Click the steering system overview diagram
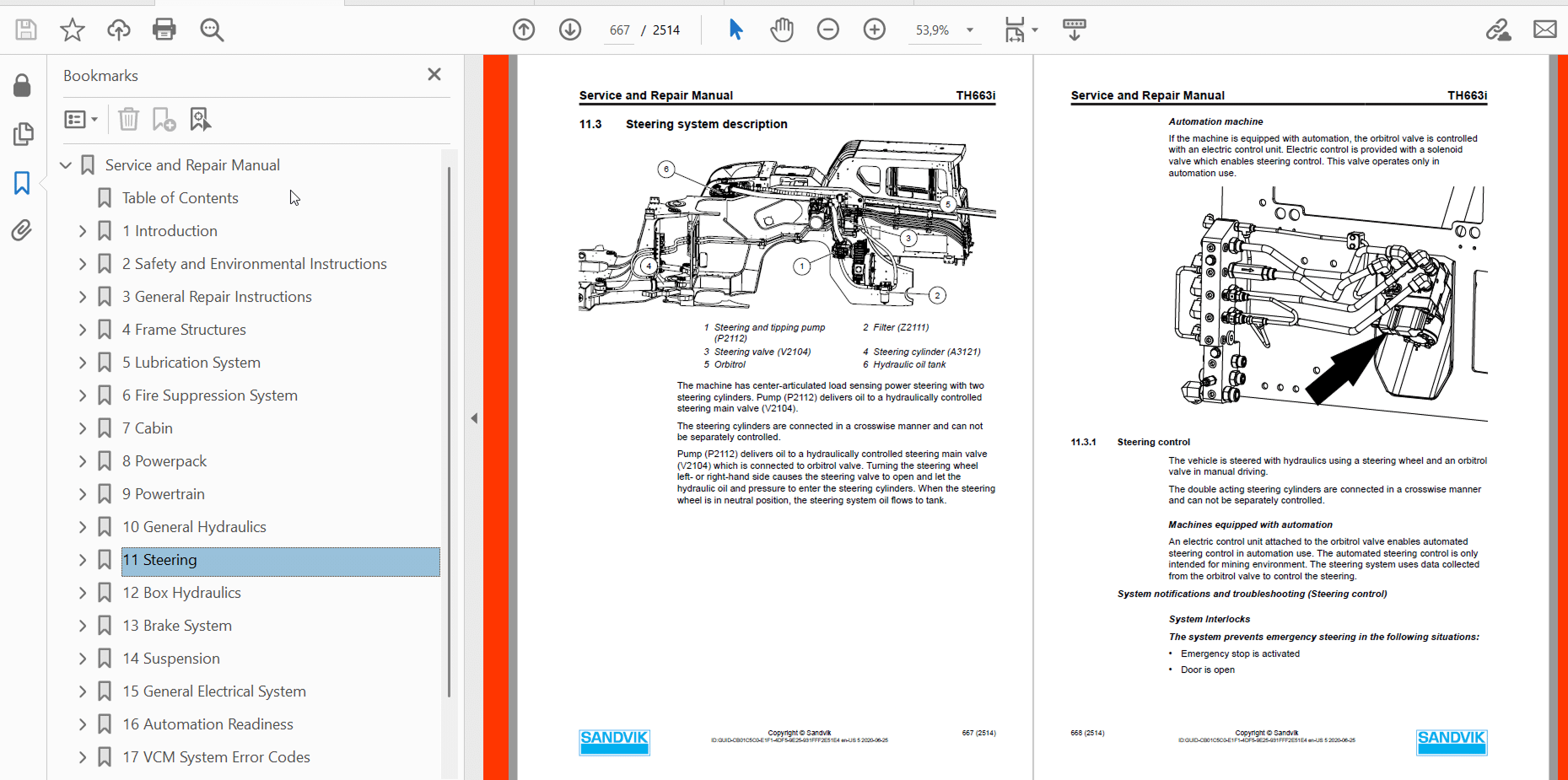1568x780 pixels. pyautogui.click(x=787, y=225)
